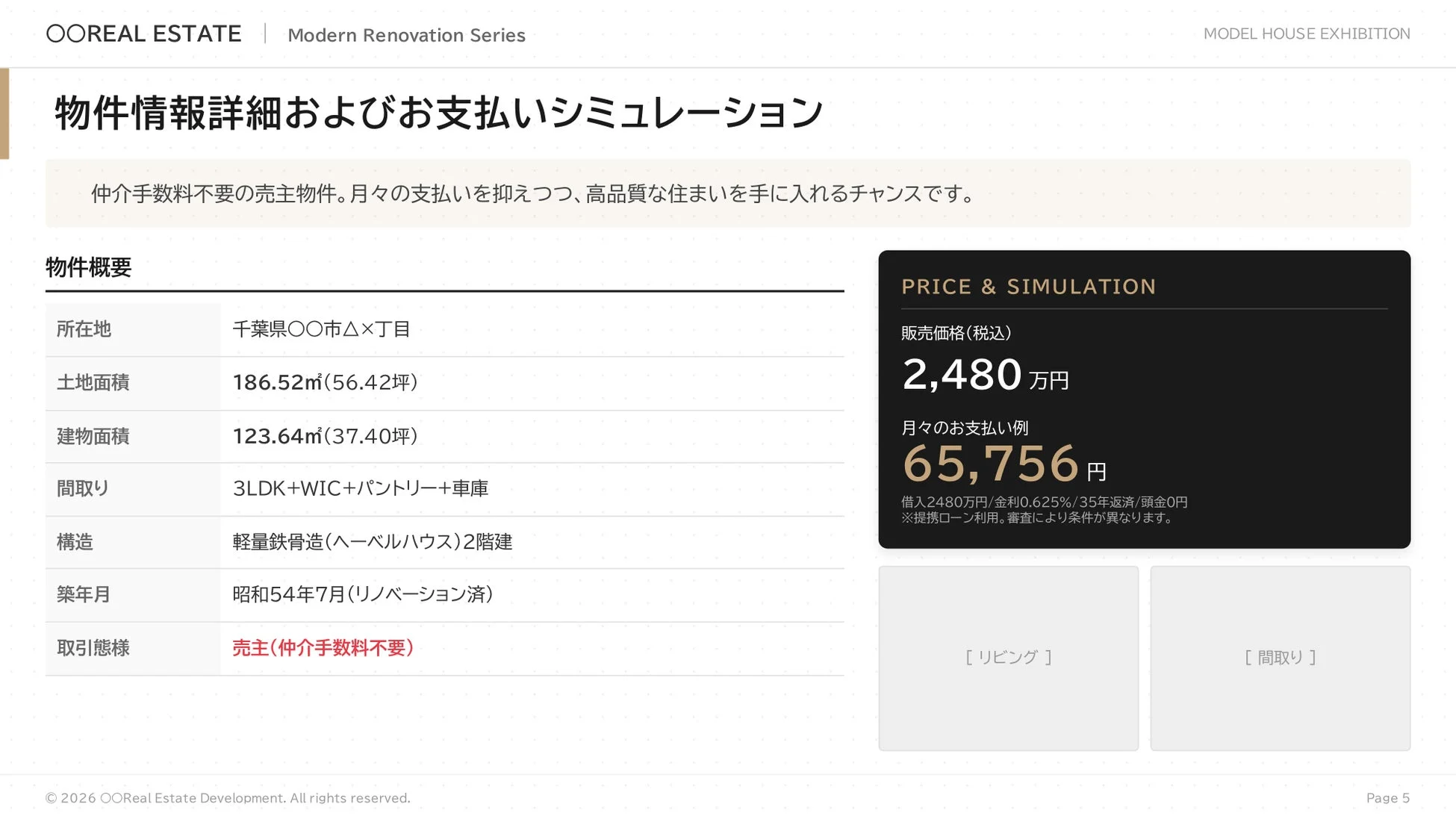Select the slide title 物件情報詳細およびお支払いシミュレーション
1456x819 pixels.
point(438,113)
